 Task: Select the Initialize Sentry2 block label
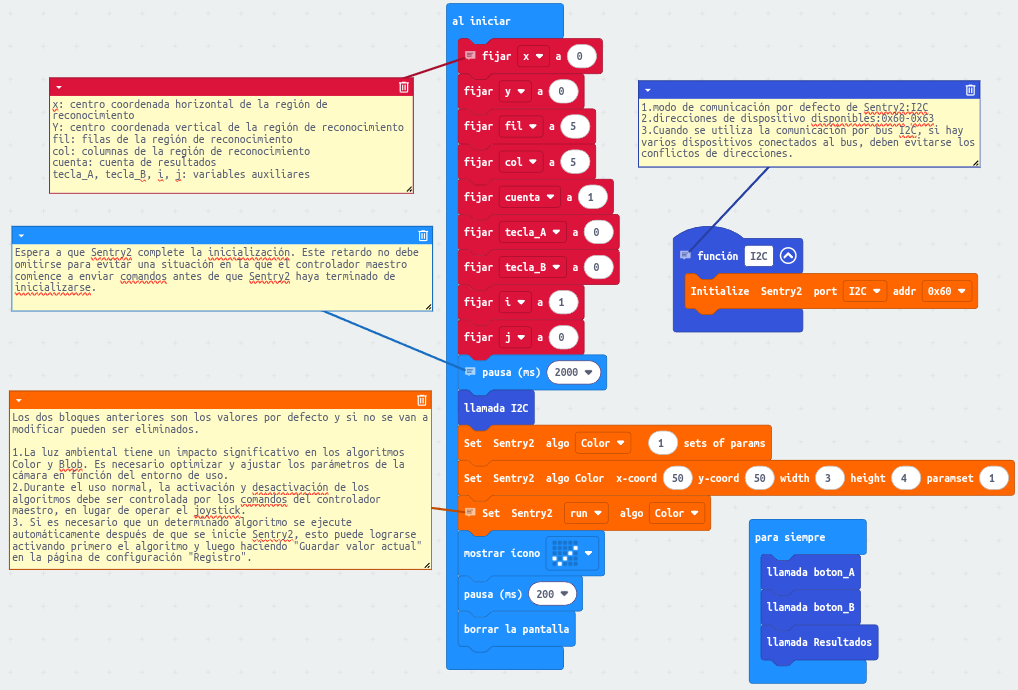pyautogui.click(x=746, y=291)
